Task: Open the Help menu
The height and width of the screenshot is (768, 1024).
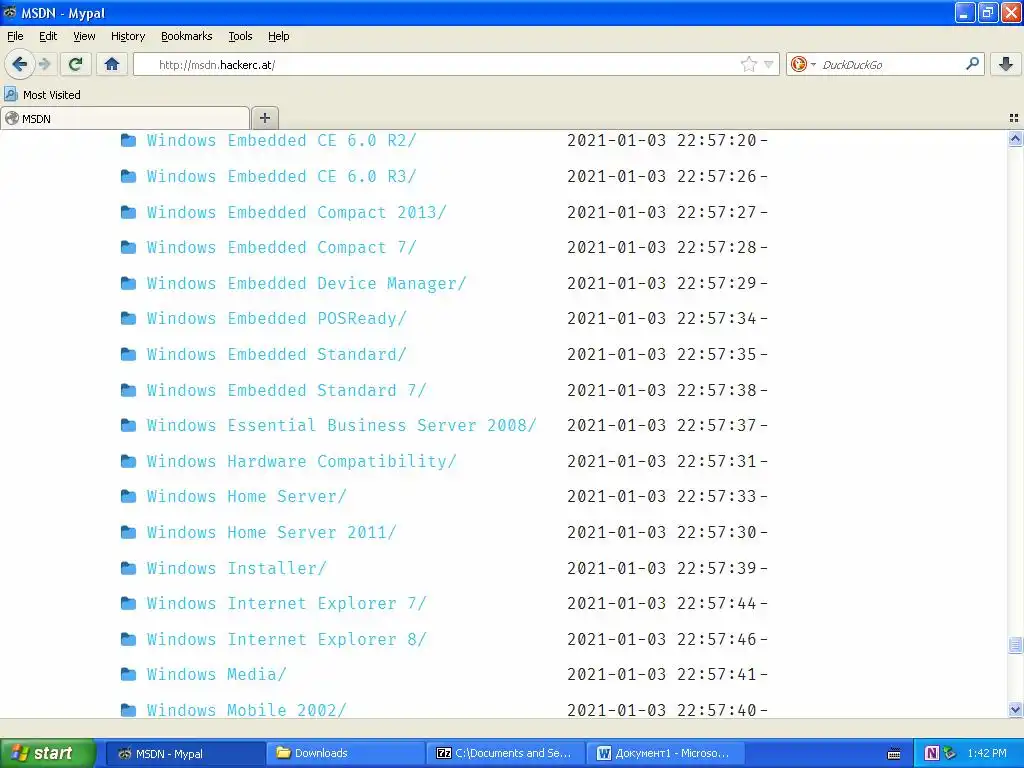Action: (278, 36)
